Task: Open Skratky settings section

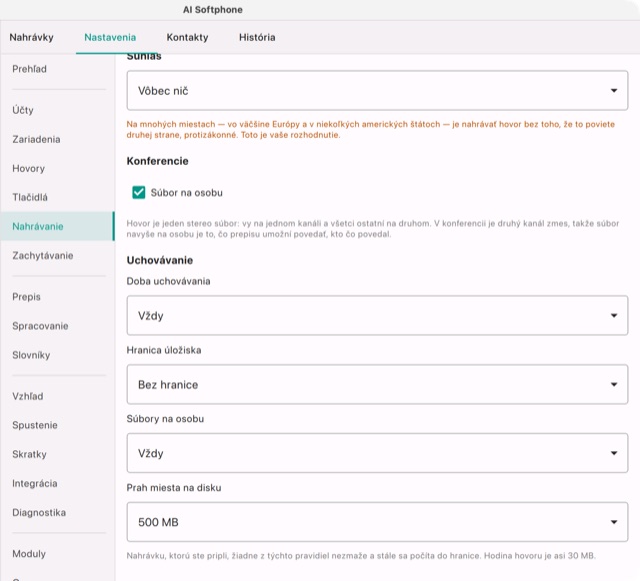Action: tap(57, 454)
